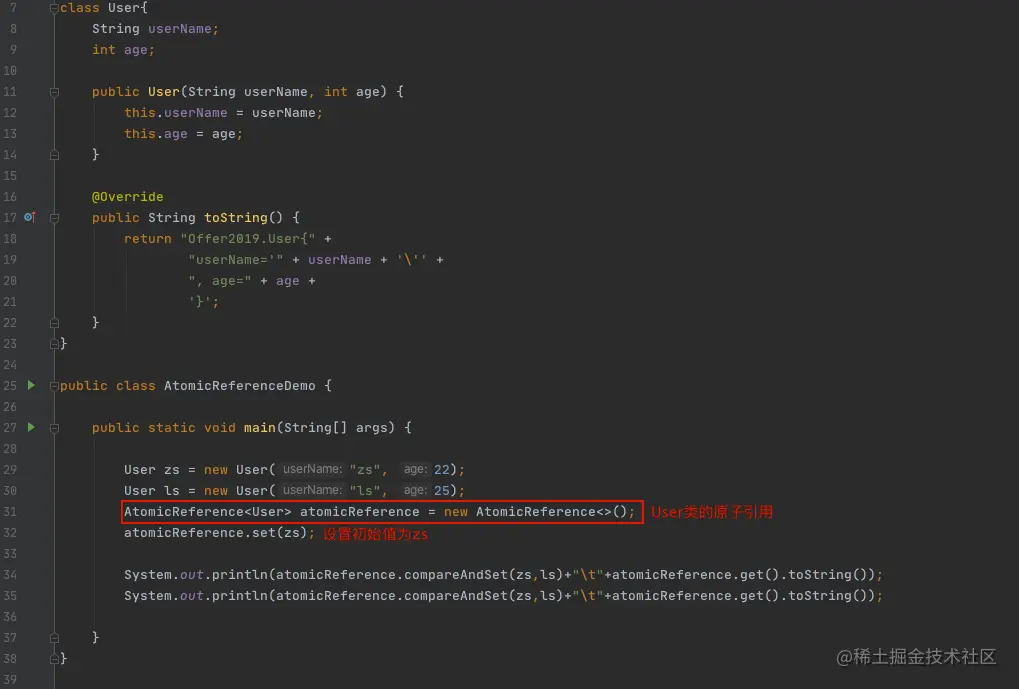This screenshot has height=689, width=1019.
Task: Run main method from line 27 gutter arrow
Action: point(31,427)
